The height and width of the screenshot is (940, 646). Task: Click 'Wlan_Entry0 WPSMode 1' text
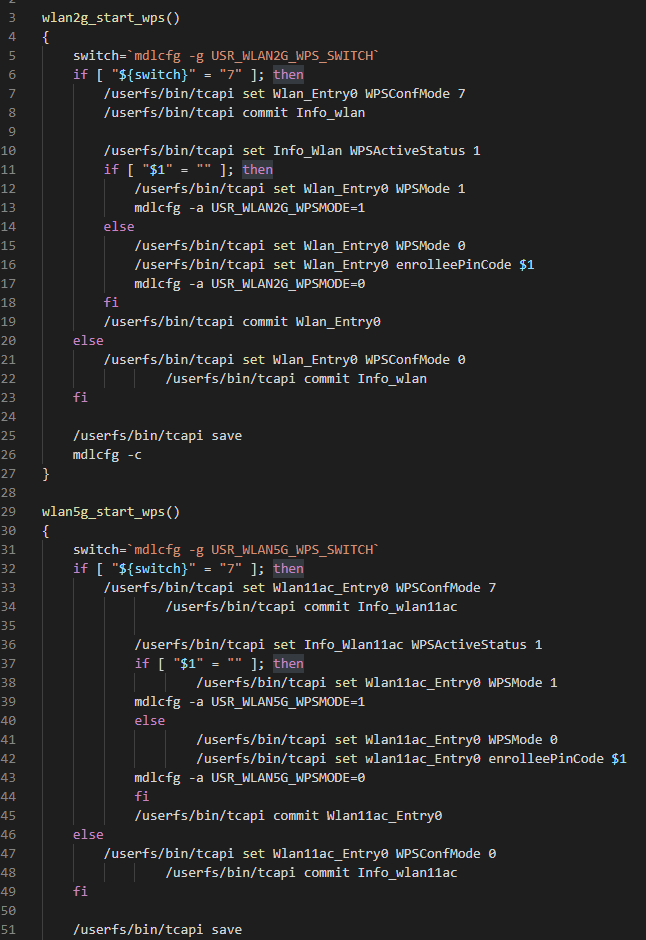384,189
